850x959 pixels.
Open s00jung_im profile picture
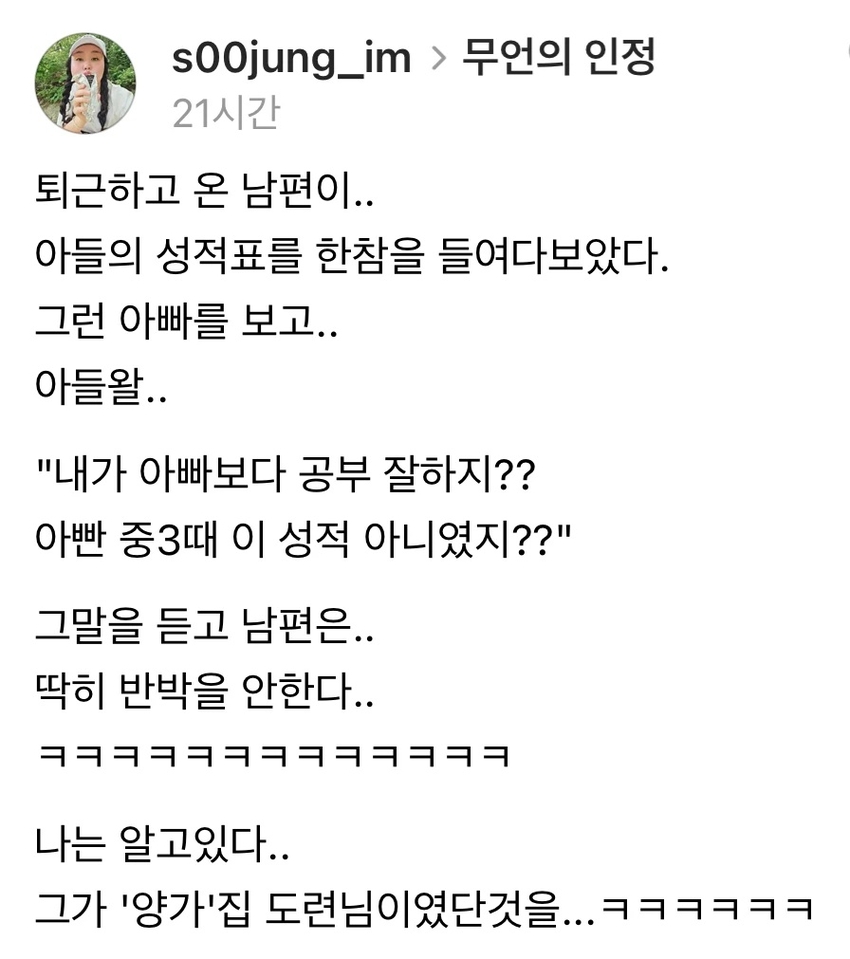[x=85, y=83]
